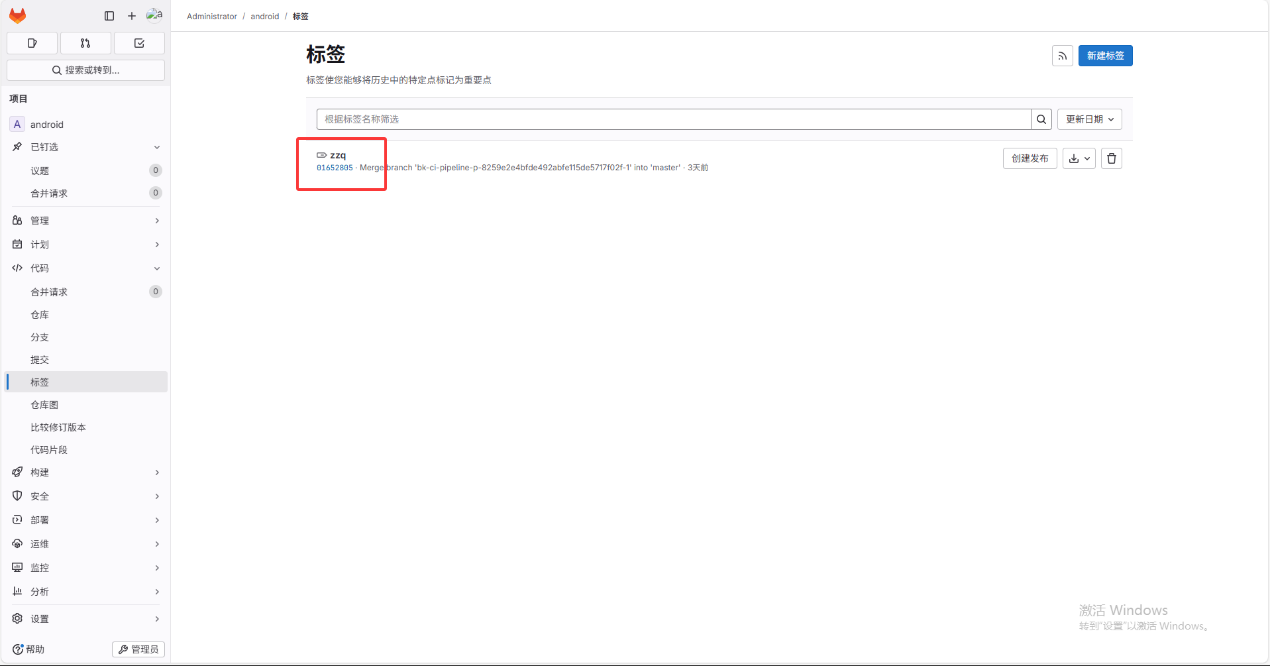The width and height of the screenshot is (1270, 666).
Task: Open the issues shortcut icon in sidebar
Action: tap(32, 43)
